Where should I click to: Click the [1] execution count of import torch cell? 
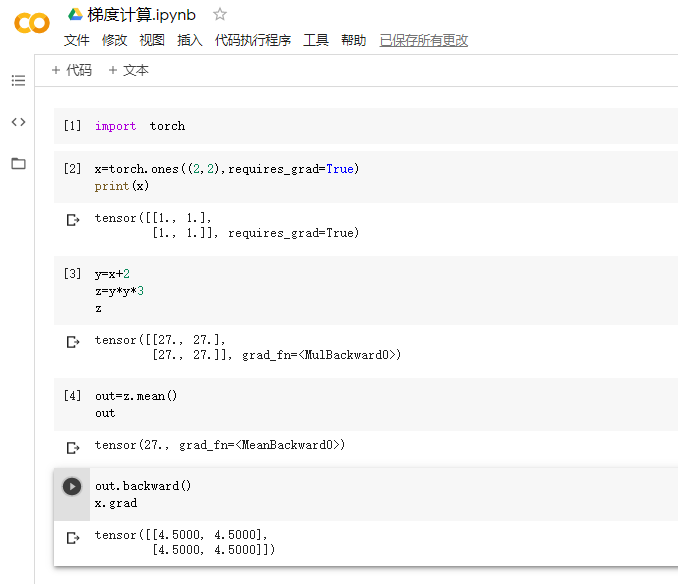tap(72, 125)
